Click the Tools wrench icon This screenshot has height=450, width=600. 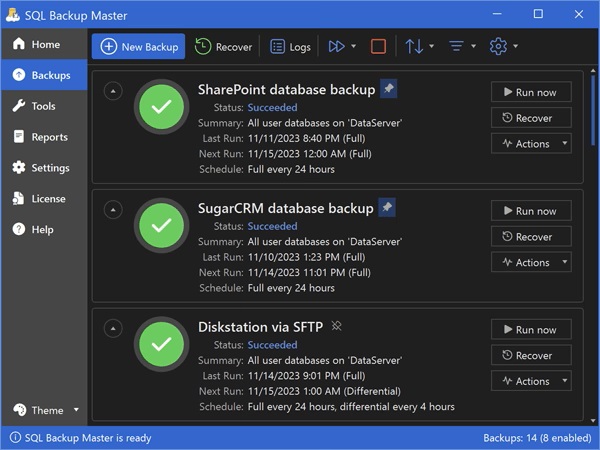19,106
